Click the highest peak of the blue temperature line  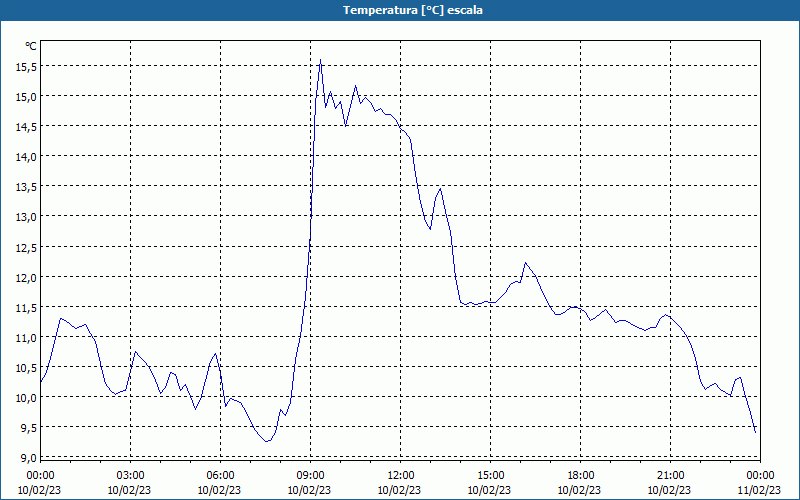coord(320,60)
